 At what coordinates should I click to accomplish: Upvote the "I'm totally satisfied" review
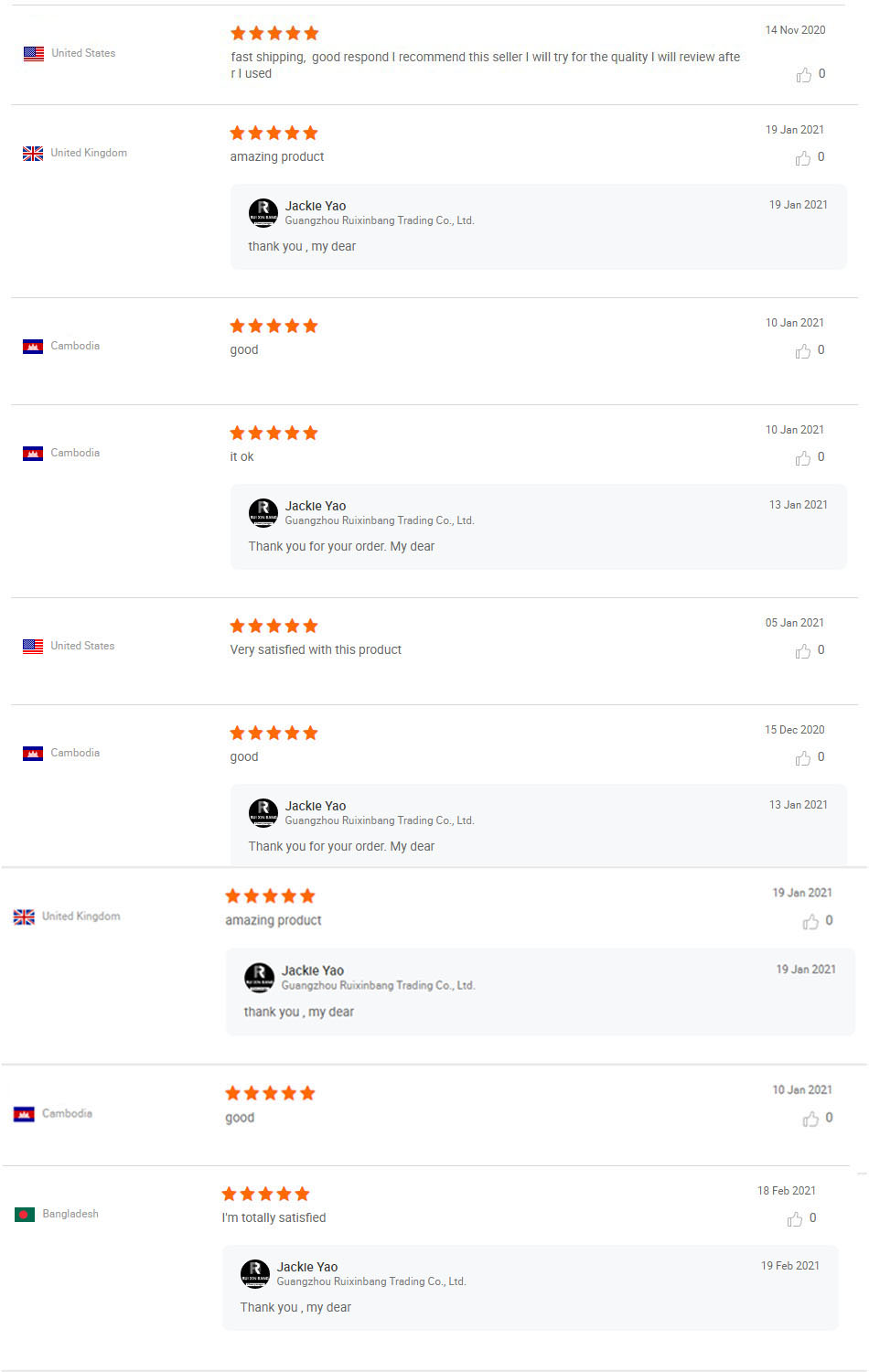[795, 1219]
